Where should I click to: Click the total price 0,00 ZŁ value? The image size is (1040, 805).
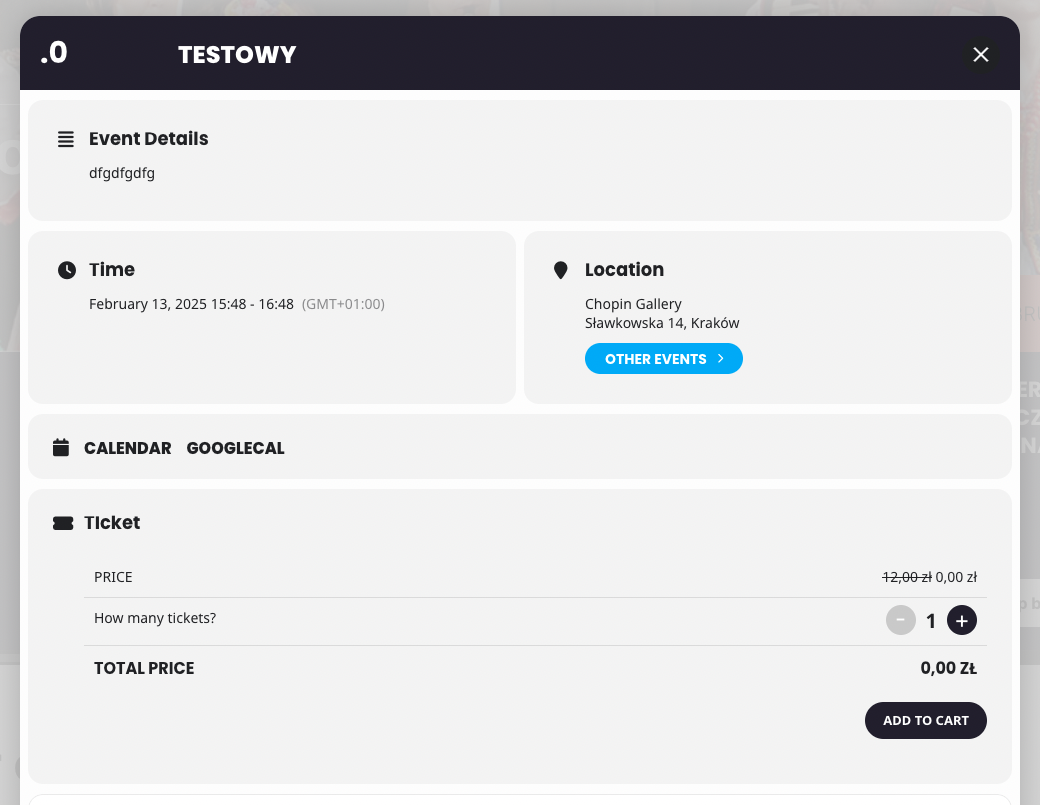click(948, 668)
